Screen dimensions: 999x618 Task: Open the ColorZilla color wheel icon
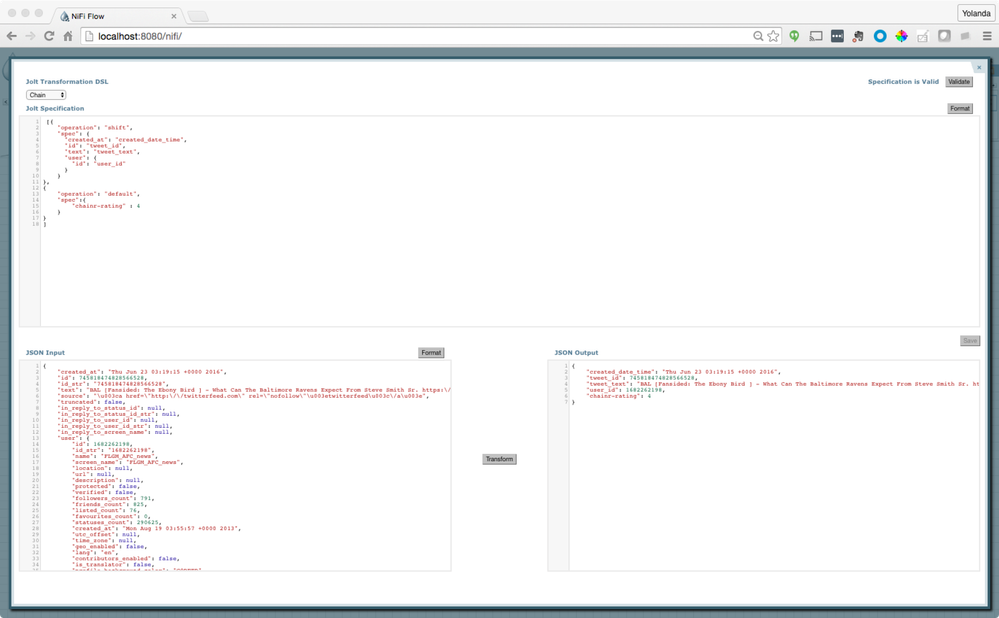pos(900,35)
